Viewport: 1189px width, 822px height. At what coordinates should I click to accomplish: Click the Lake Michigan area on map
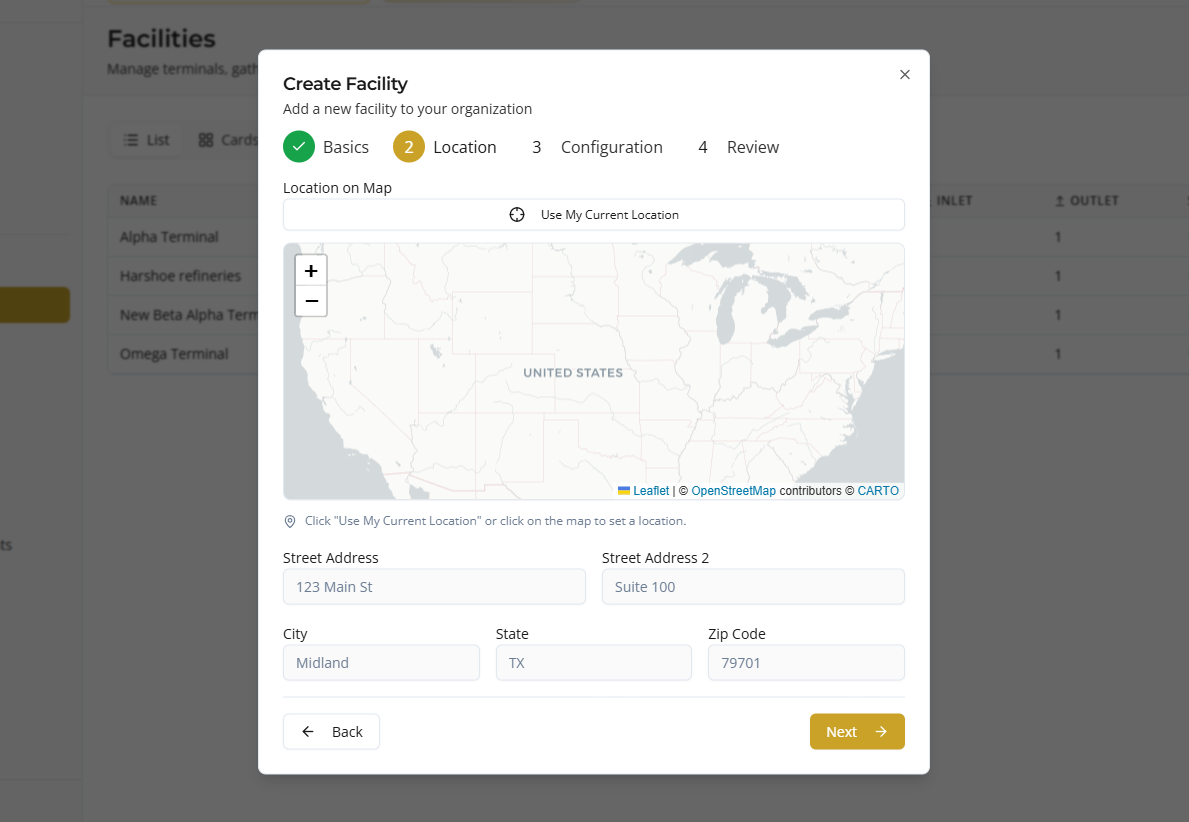point(726,312)
